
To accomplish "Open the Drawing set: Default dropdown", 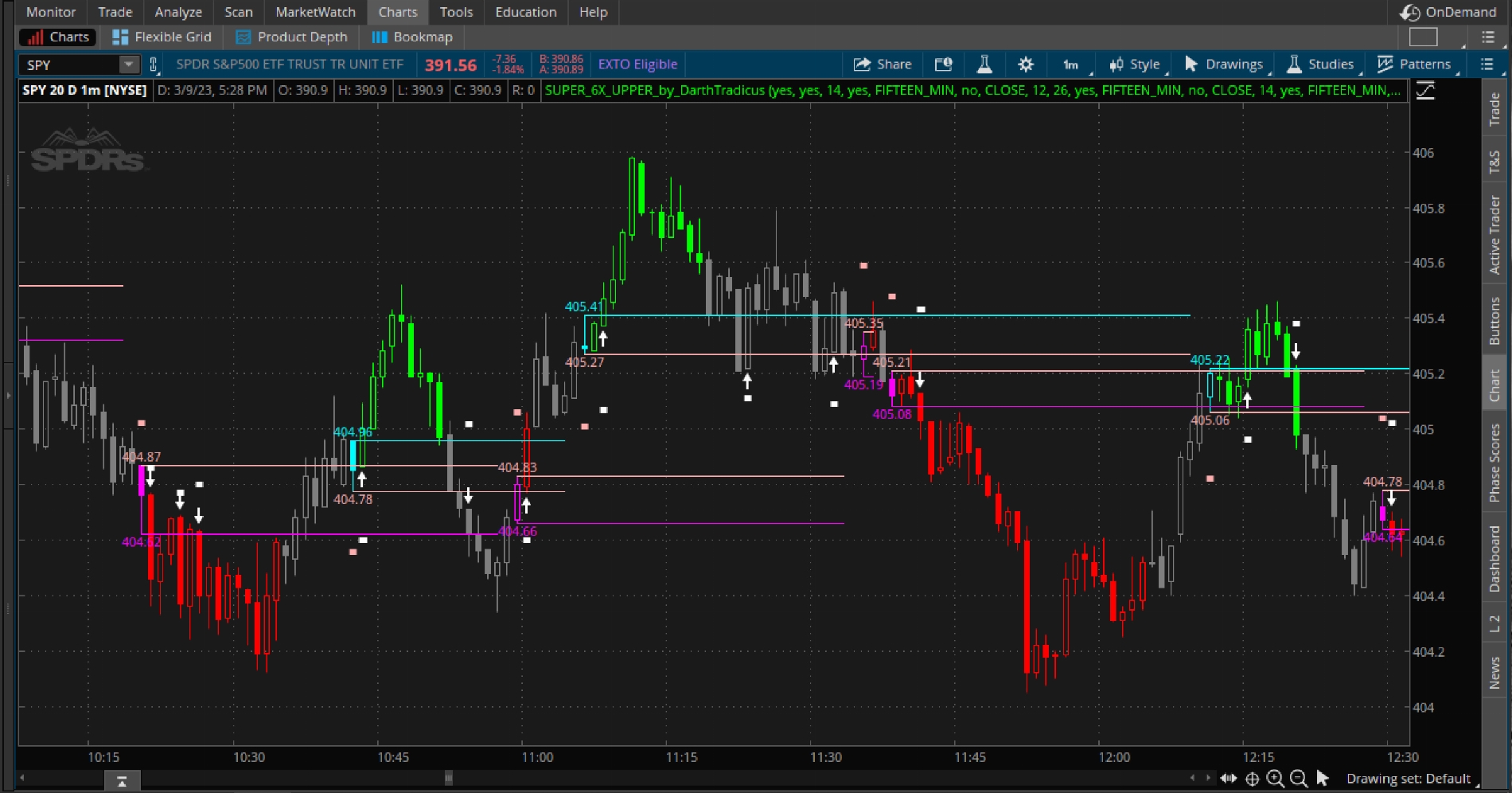I will coord(1408,779).
